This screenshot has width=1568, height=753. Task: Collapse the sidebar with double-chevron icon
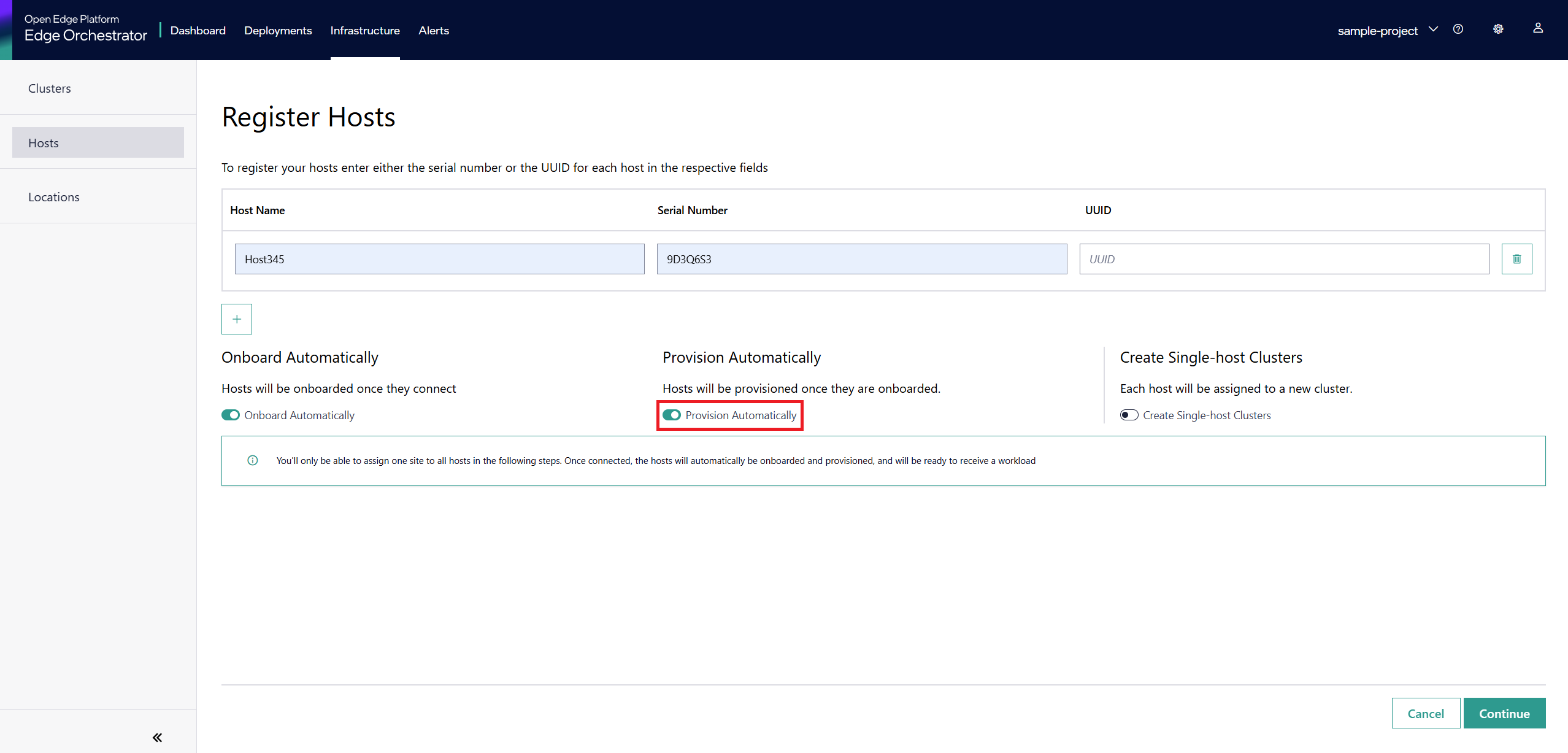pos(157,737)
